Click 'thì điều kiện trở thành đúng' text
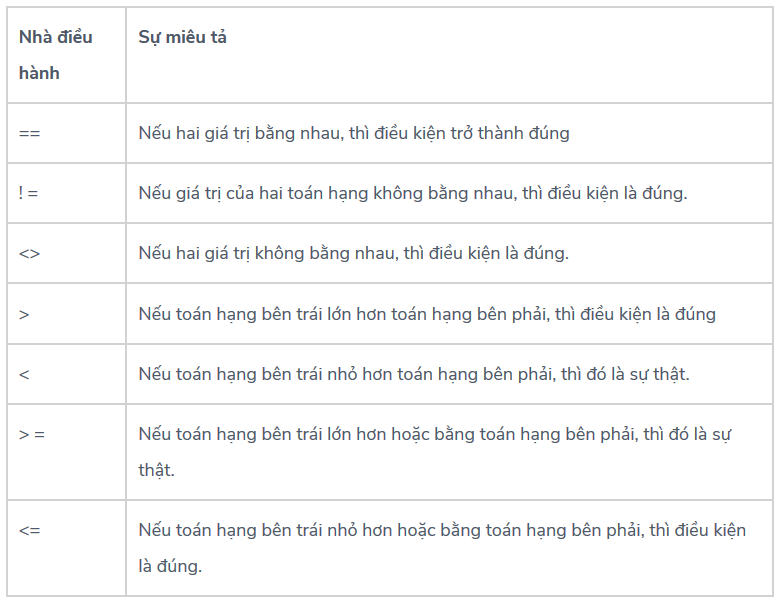The width and height of the screenshot is (780, 605). (x=459, y=133)
